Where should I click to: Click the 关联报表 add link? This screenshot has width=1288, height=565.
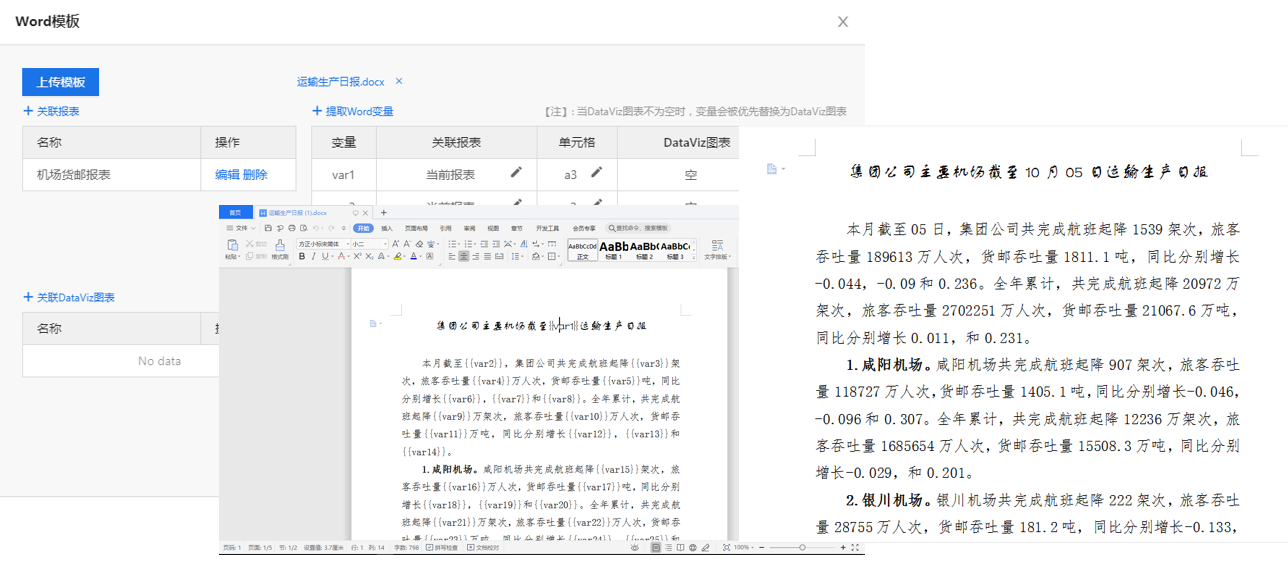[x=51, y=111]
